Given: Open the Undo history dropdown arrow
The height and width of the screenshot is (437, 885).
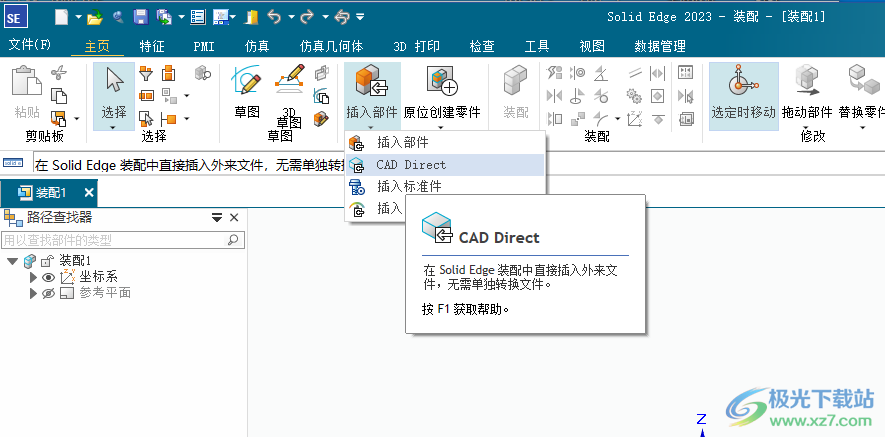Looking at the screenshot, I should pyautogui.click(x=291, y=18).
